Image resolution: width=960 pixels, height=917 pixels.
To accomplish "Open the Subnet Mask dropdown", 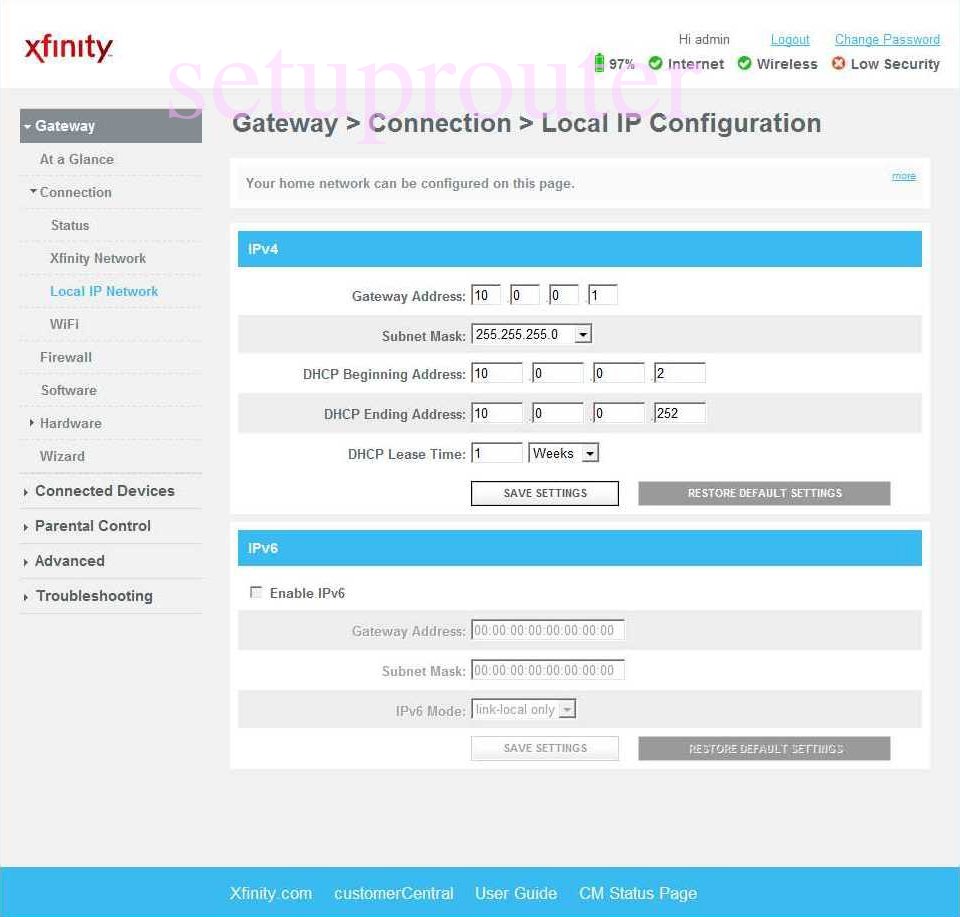I will [x=583, y=334].
